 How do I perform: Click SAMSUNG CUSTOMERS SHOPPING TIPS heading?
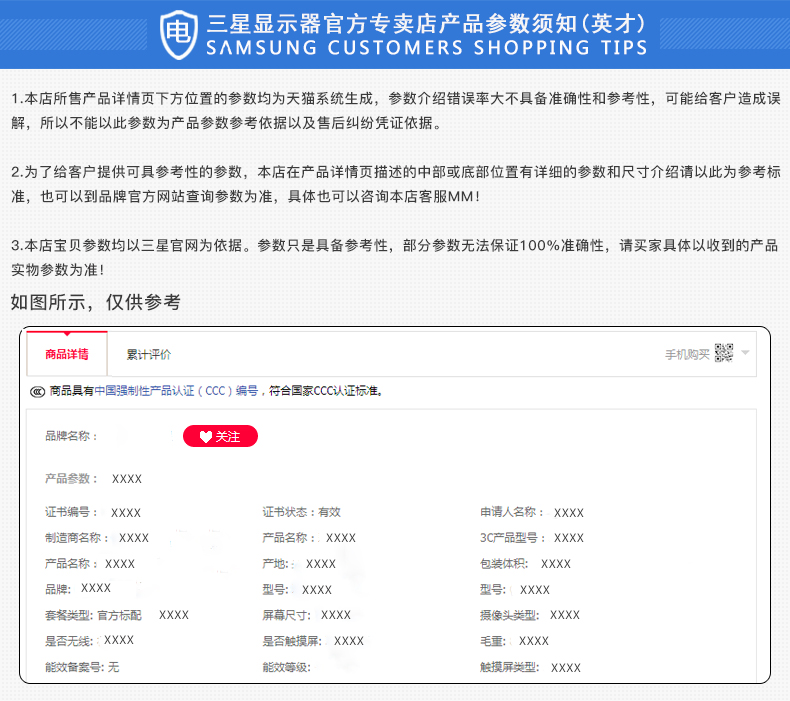[x=427, y=47]
